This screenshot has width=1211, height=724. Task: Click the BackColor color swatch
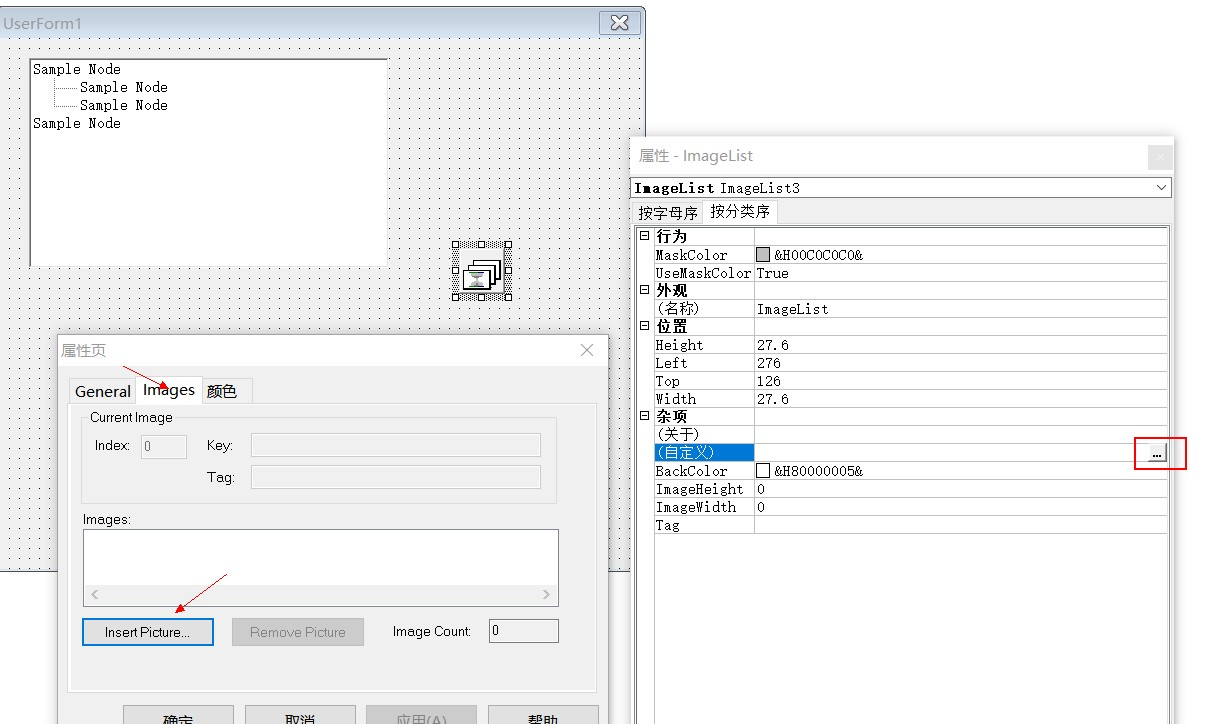click(762, 470)
